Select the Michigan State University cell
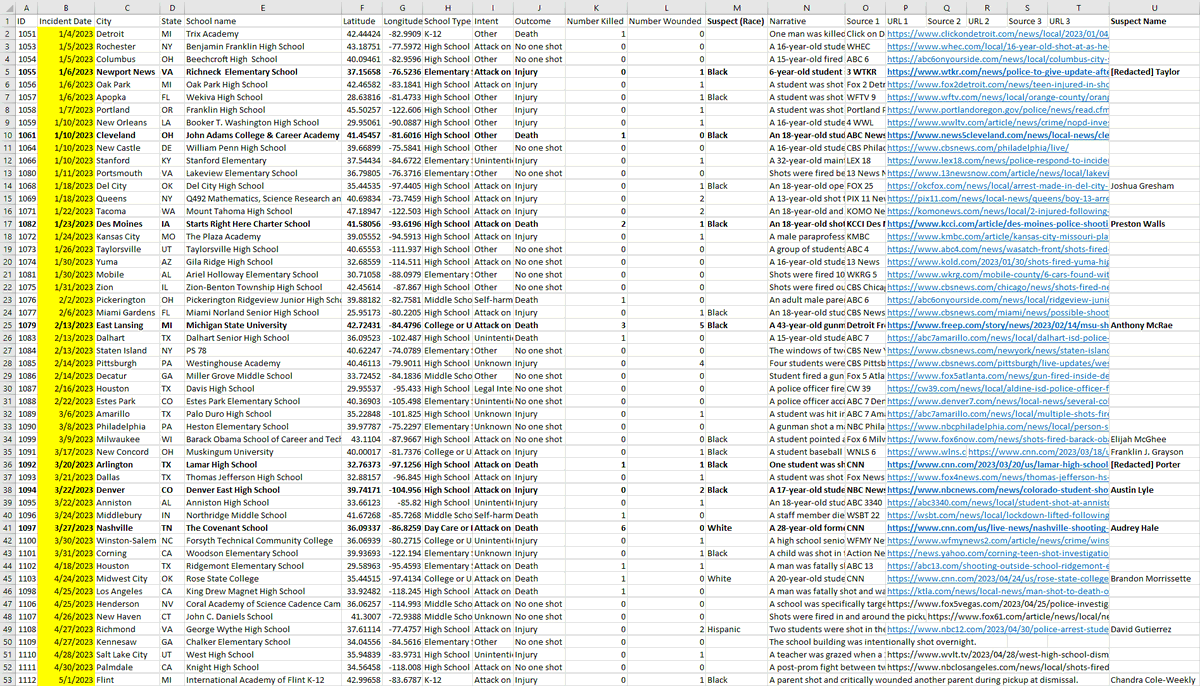The width and height of the screenshot is (1200, 686). click(x=263, y=326)
